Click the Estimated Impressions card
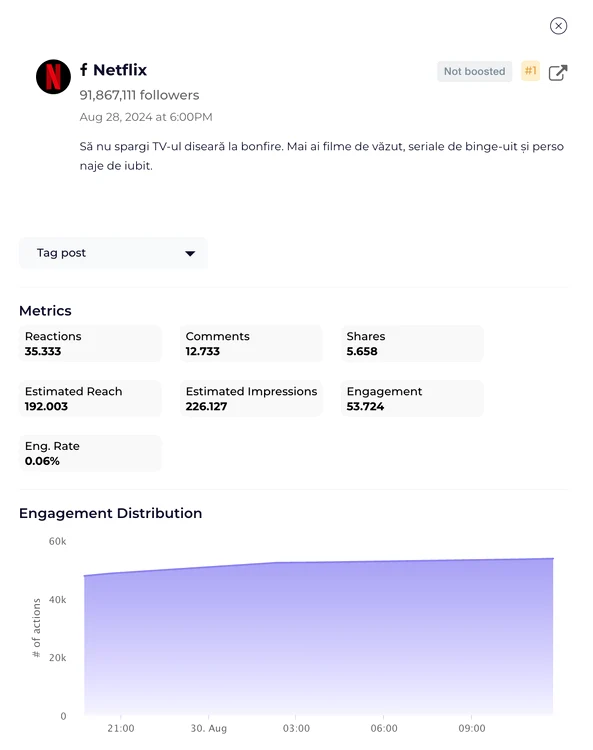This screenshot has height=750, width=593. point(251,398)
